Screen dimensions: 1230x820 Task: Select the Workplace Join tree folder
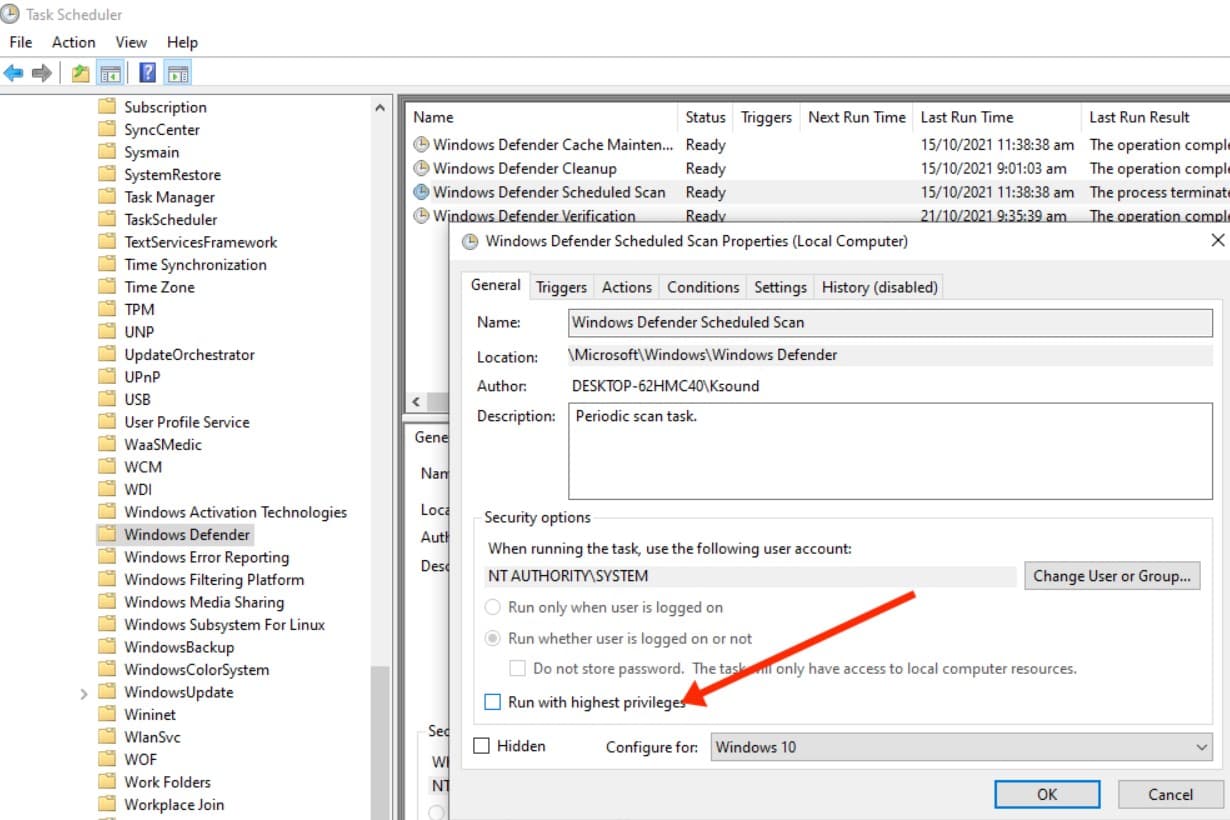pyautogui.click(x=174, y=805)
